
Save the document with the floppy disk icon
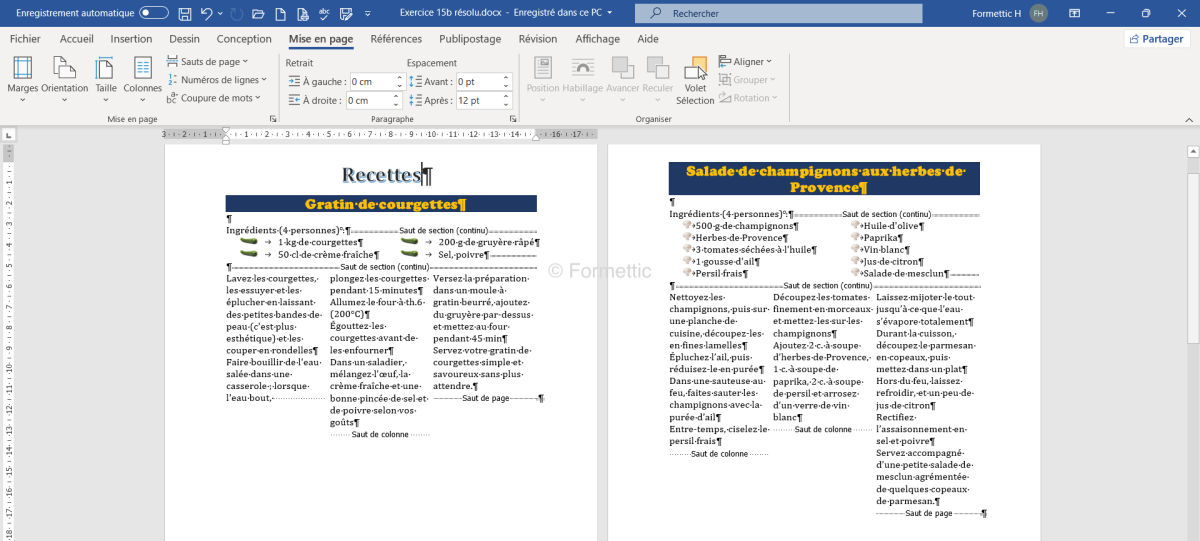[184, 13]
